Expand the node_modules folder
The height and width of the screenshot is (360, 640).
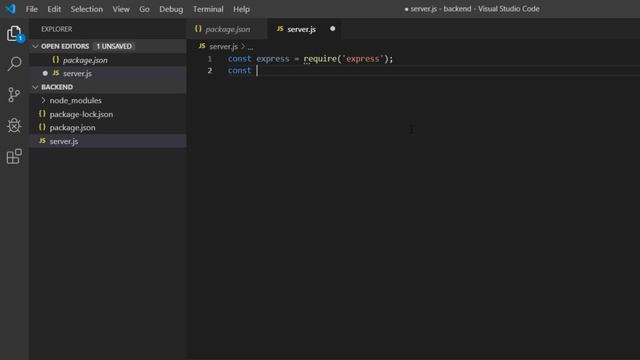click(108, 100)
